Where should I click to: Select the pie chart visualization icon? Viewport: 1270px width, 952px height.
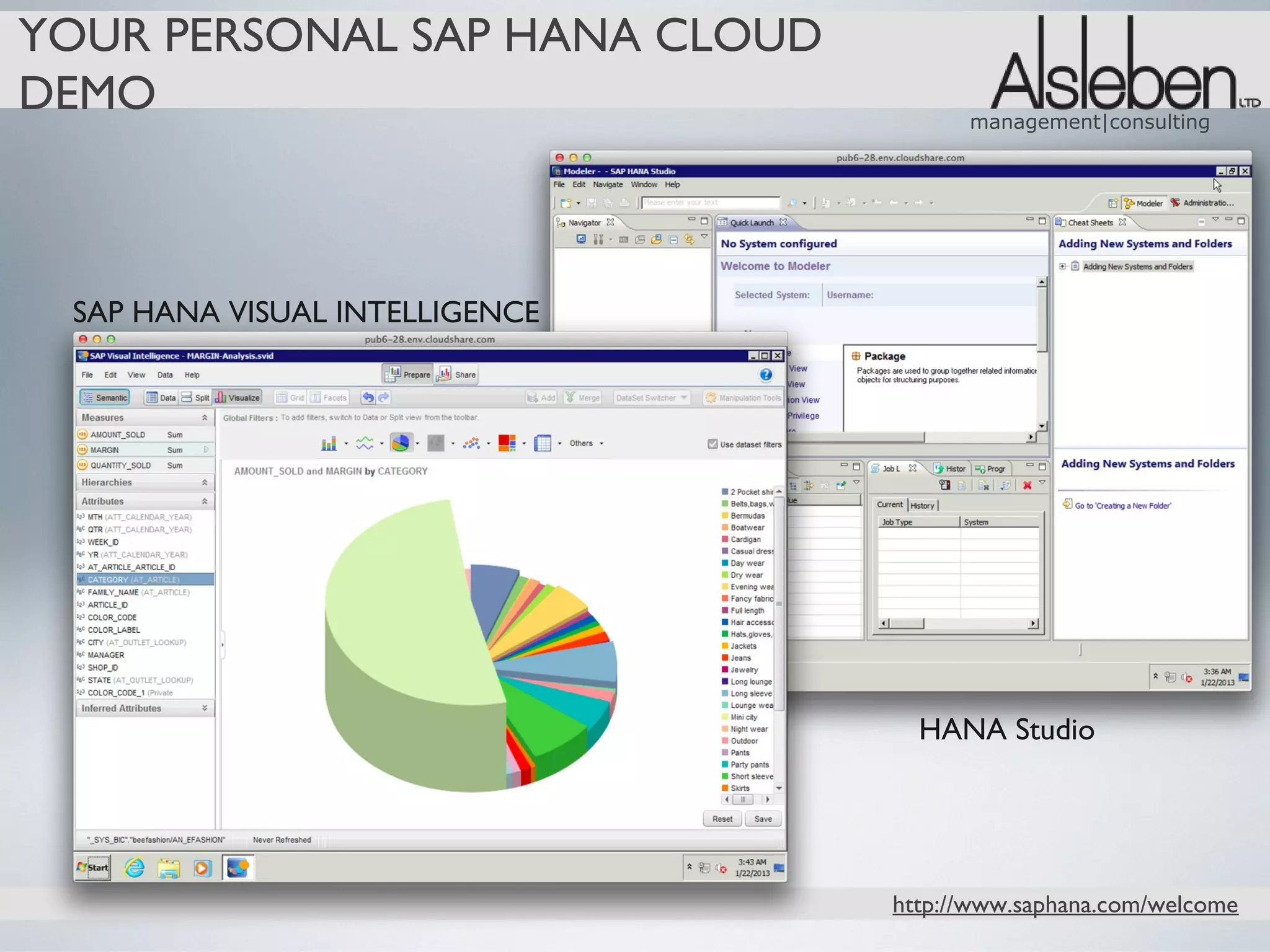click(401, 443)
